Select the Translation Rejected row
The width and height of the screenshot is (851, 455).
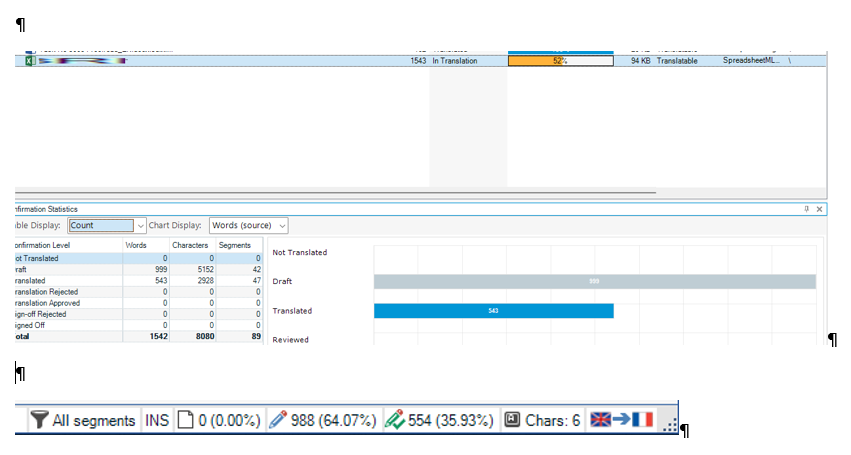tap(139, 292)
